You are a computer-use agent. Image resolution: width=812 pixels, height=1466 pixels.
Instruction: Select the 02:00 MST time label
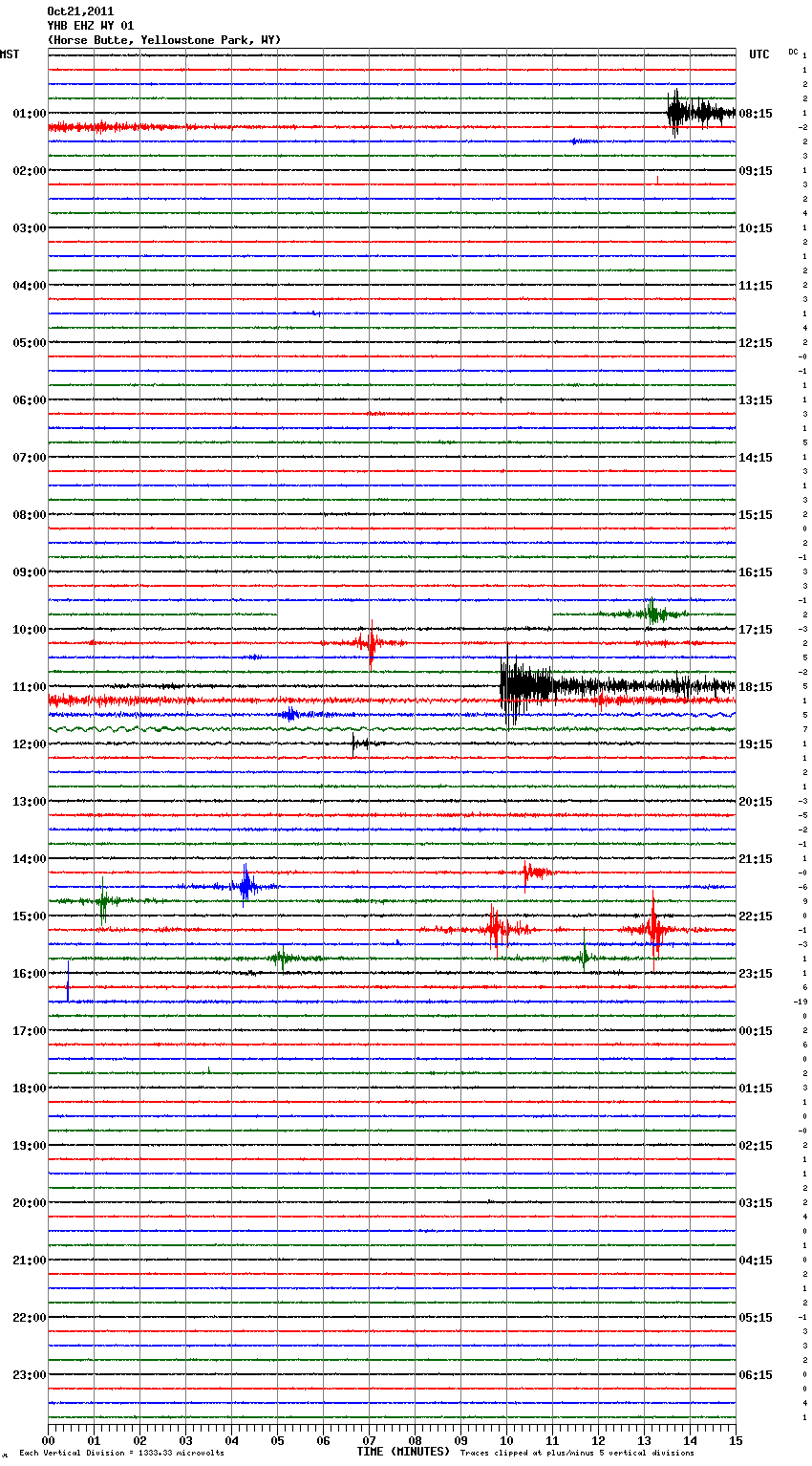pos(30,171)
